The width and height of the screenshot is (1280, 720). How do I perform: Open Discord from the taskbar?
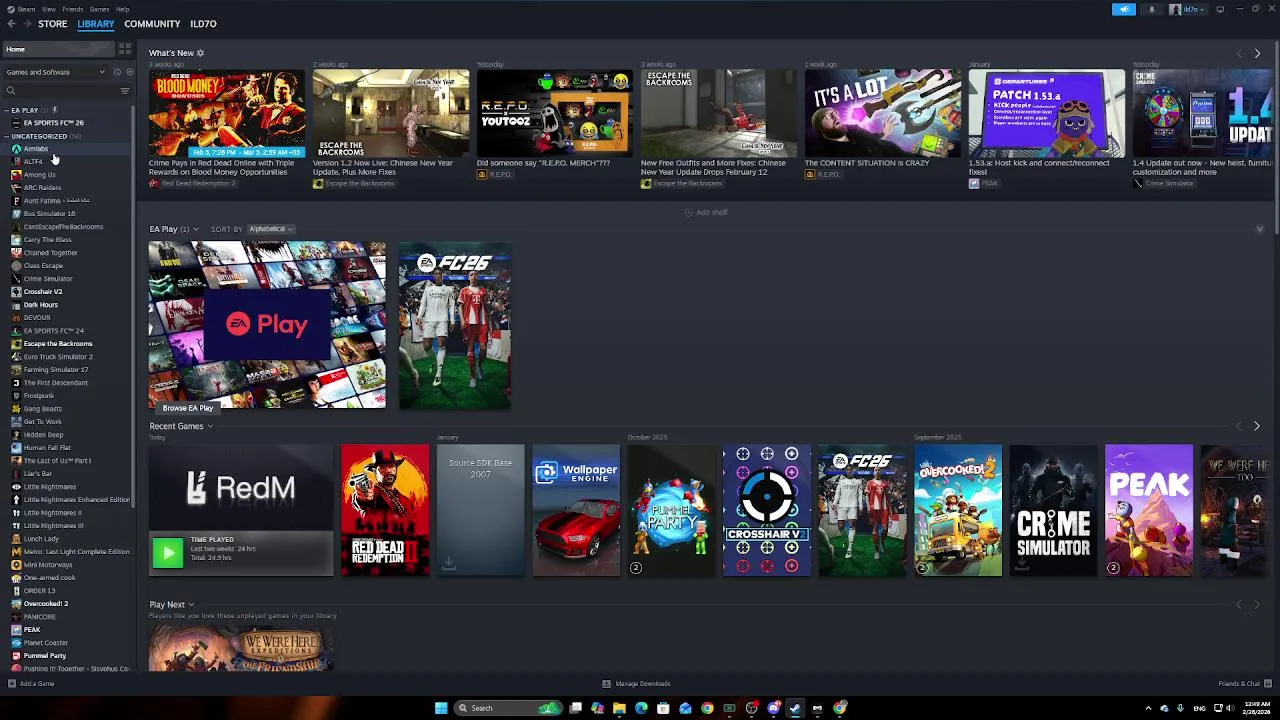coord(773,708)
